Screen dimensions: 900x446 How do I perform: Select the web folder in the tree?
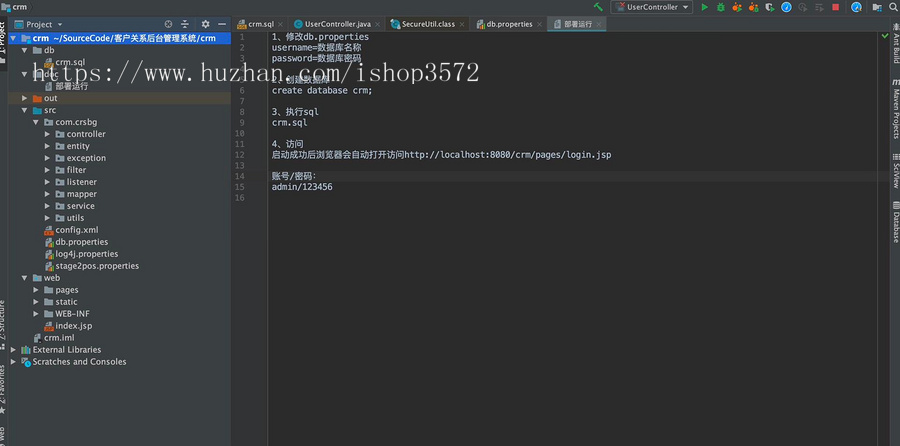(x=52, y=278)
